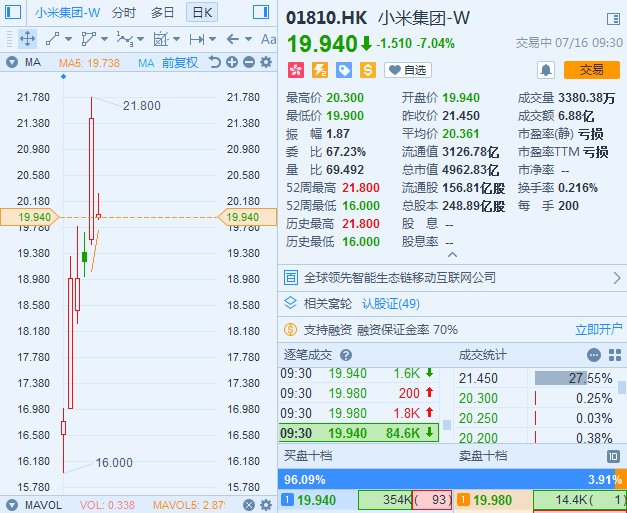This screenshot has width=627, height=513.
Task: Collapse the quote details with up chevron
Action: coord(452,254)
